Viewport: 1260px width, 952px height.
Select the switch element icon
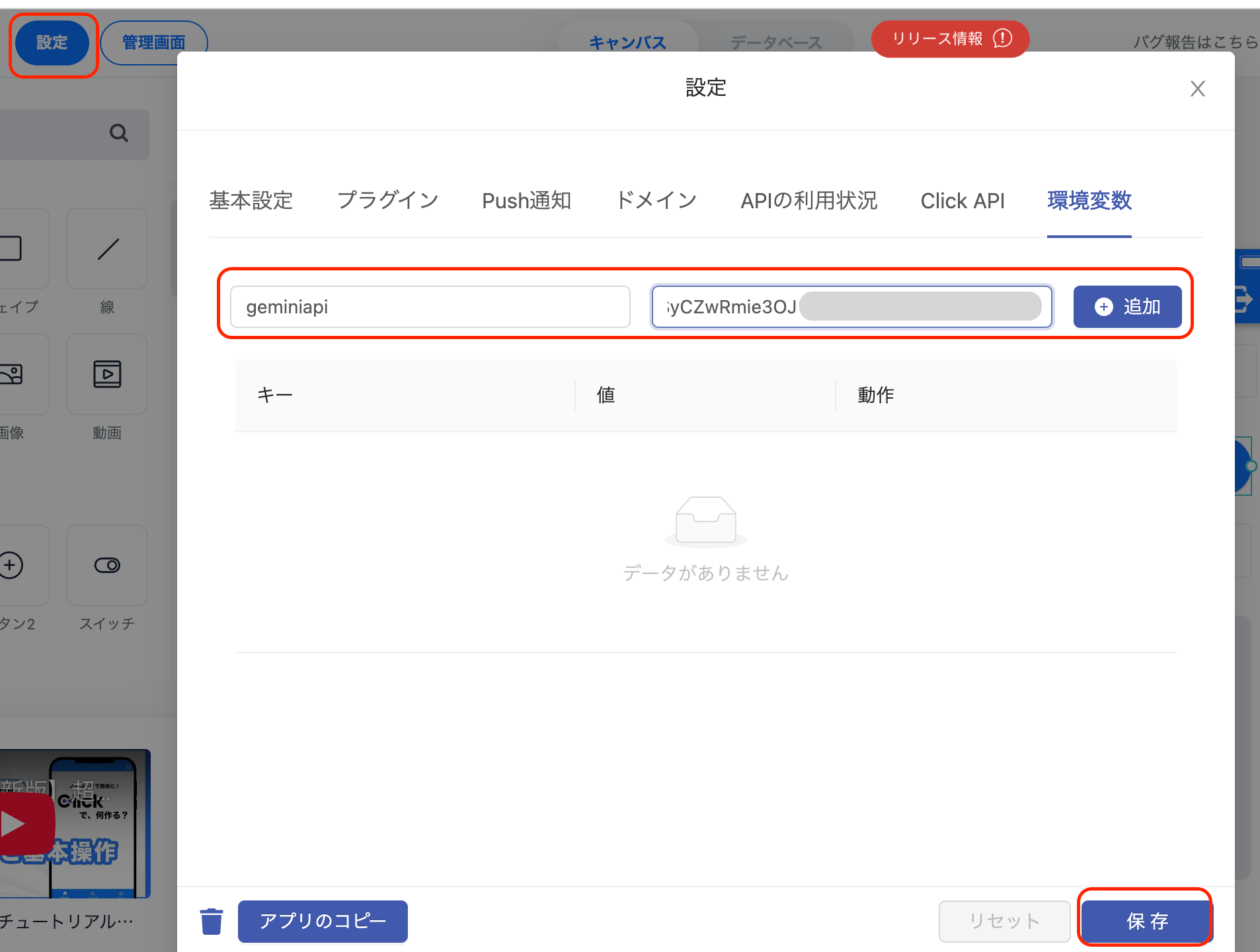point(107,565)
